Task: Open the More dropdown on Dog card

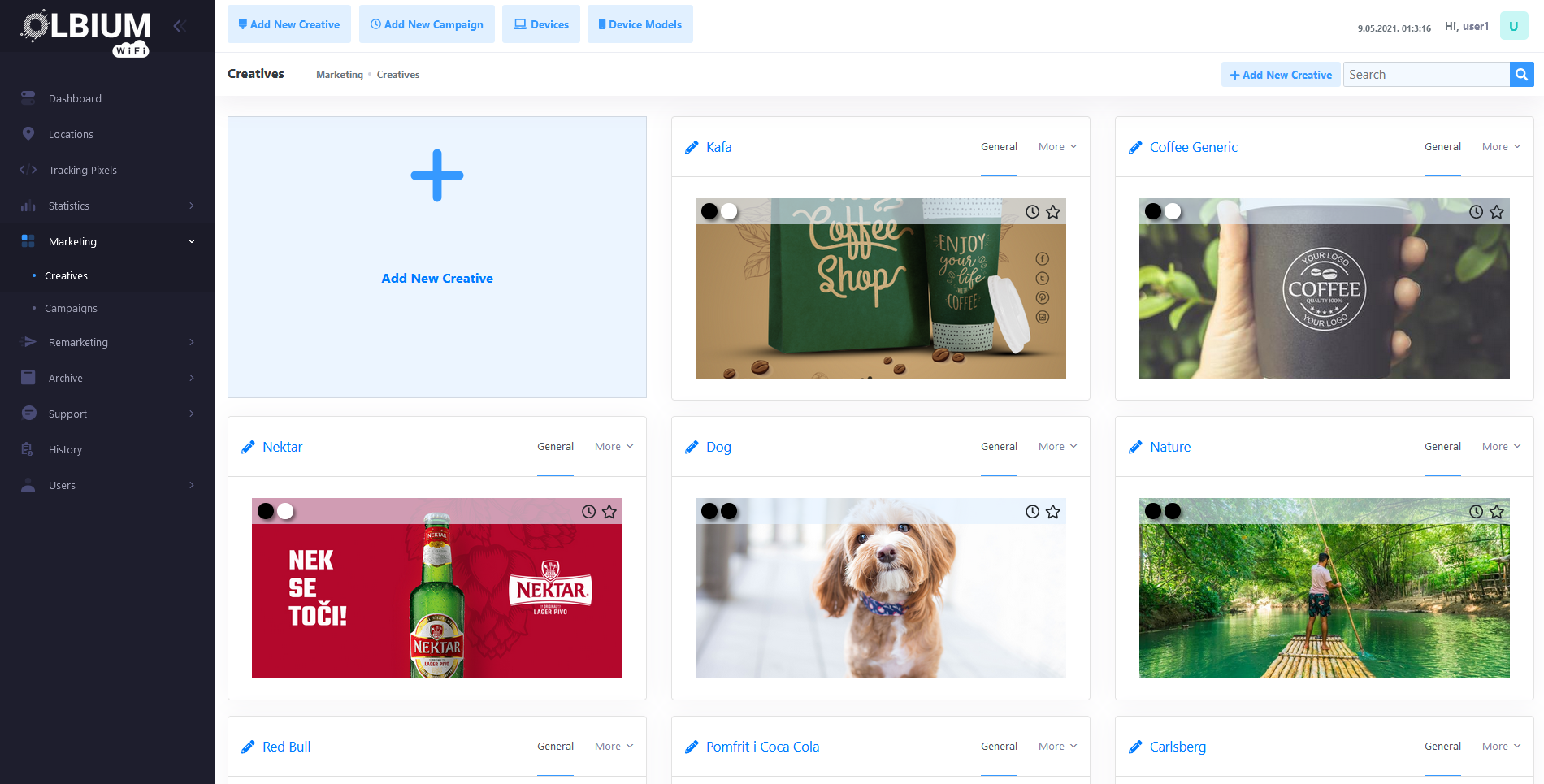Action: 1056,447
